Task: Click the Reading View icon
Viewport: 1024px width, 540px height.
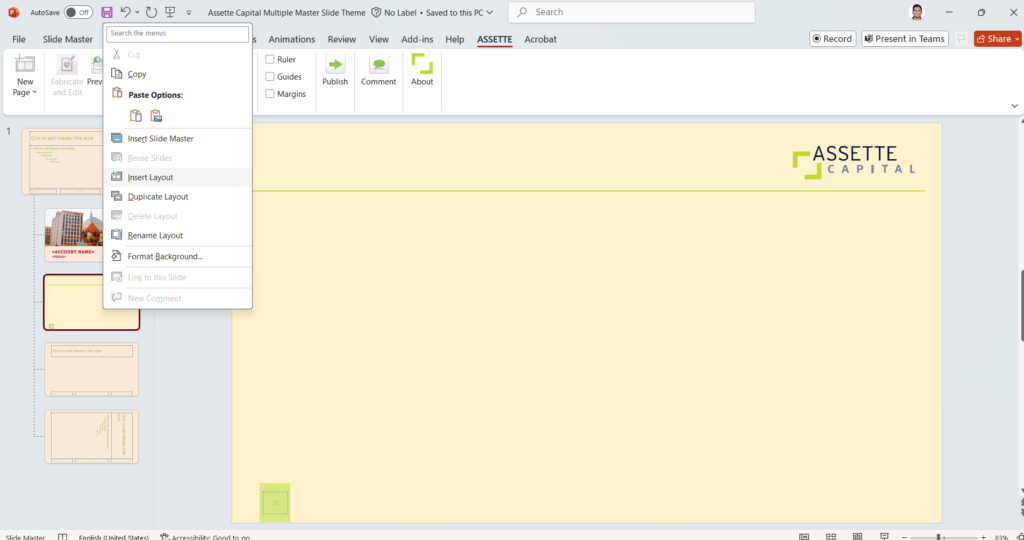Action: (857, 537)
